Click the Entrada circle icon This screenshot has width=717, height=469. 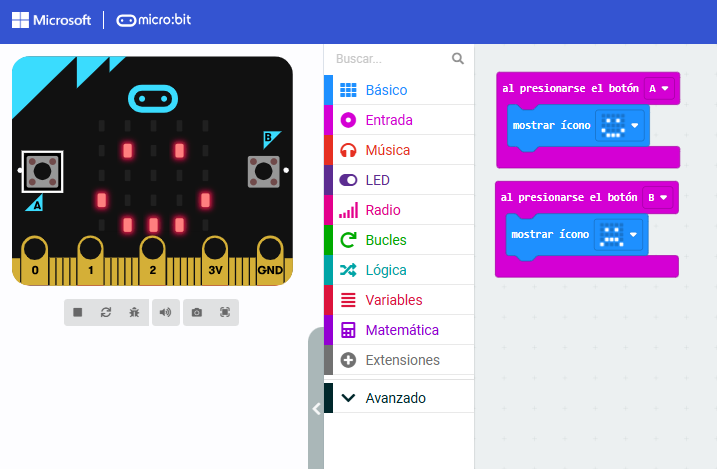pyautogui.click(x=348, y=120)
